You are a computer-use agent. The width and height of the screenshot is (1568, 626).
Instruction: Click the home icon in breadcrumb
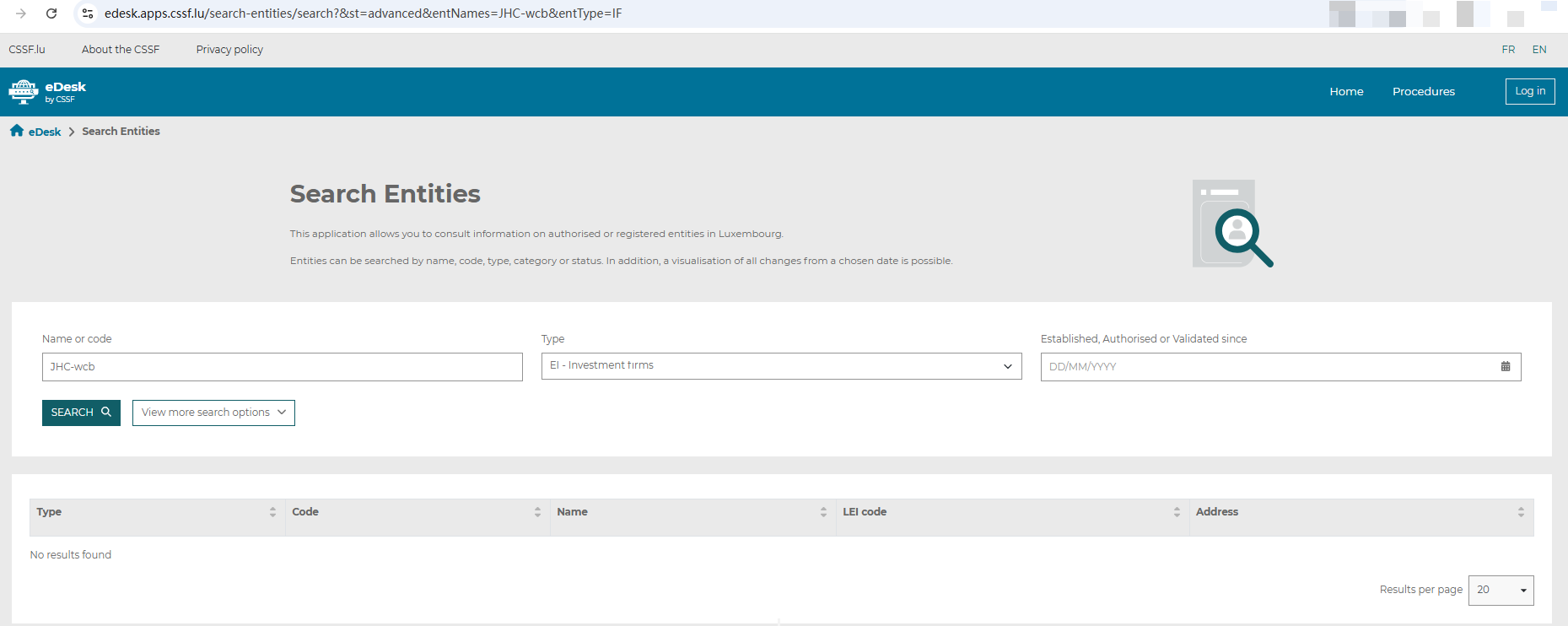point(17,131)
